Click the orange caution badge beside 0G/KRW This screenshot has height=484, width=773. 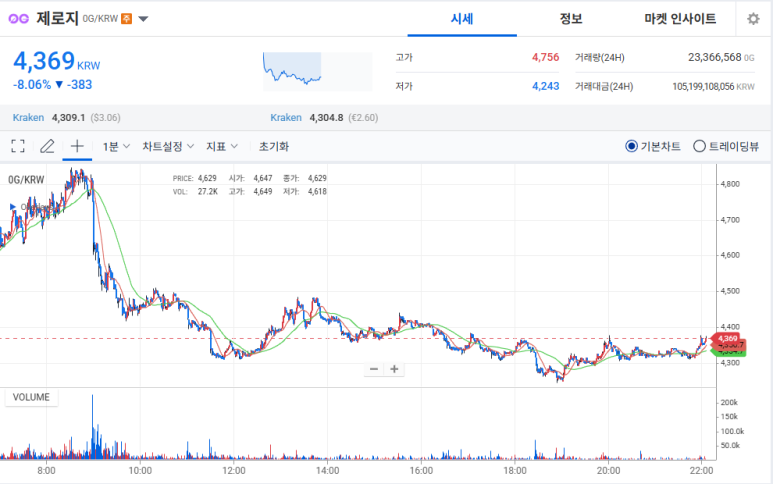126,19
